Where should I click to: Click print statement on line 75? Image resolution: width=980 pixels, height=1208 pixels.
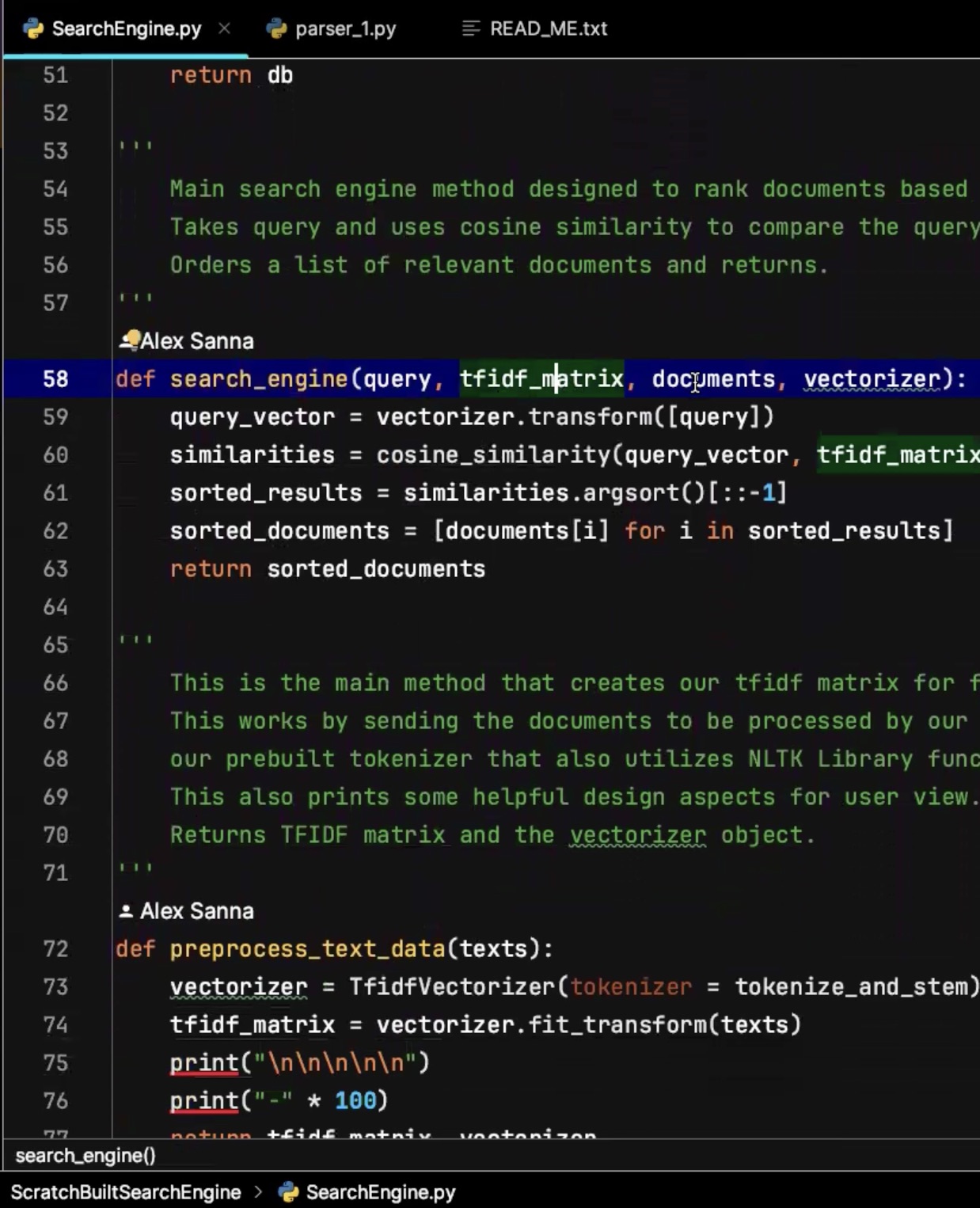point(300,1062)
